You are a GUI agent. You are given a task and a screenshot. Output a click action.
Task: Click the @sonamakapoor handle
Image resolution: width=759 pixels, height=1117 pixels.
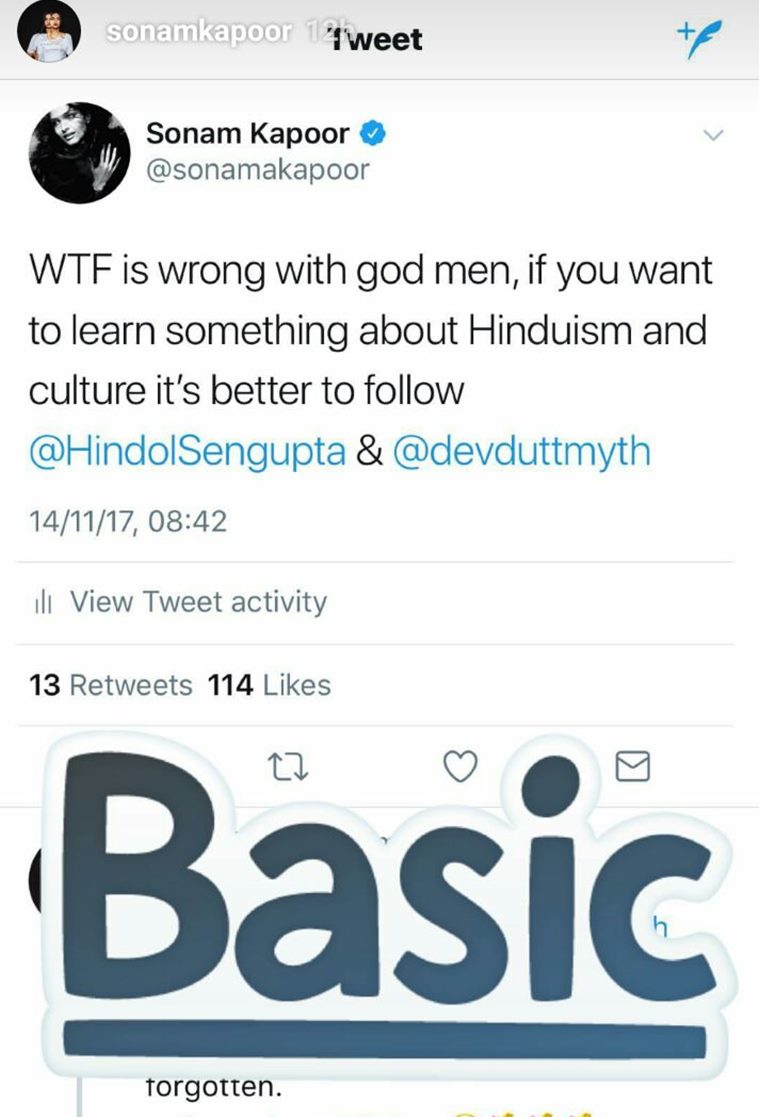click(x=257, y=170)
